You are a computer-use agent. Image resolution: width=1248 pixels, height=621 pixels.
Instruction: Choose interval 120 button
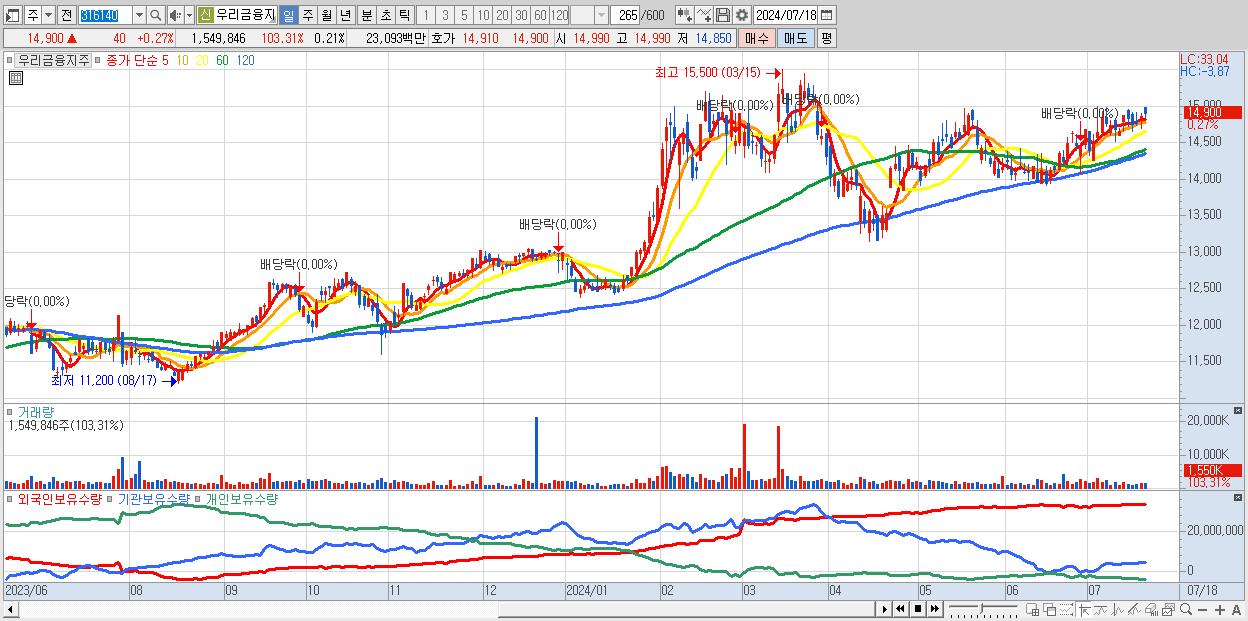click(x=559, y=15)
